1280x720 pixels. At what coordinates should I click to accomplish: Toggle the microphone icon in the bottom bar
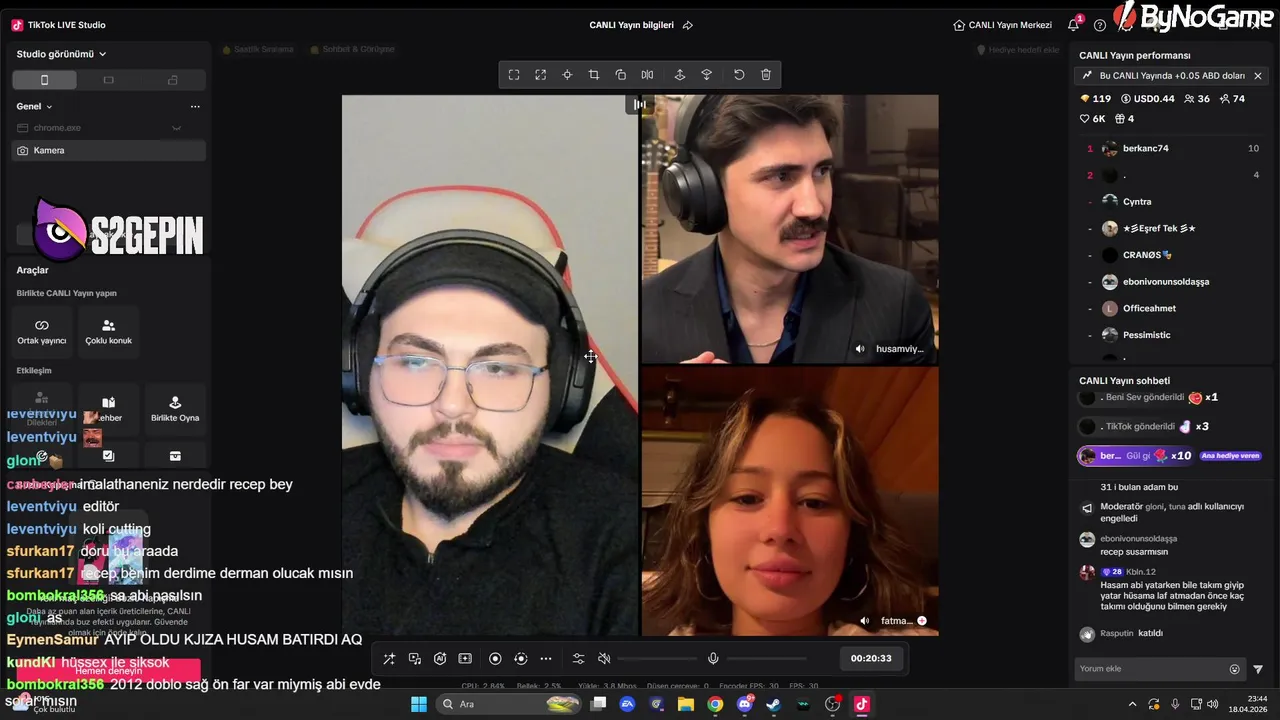(713, 658)
